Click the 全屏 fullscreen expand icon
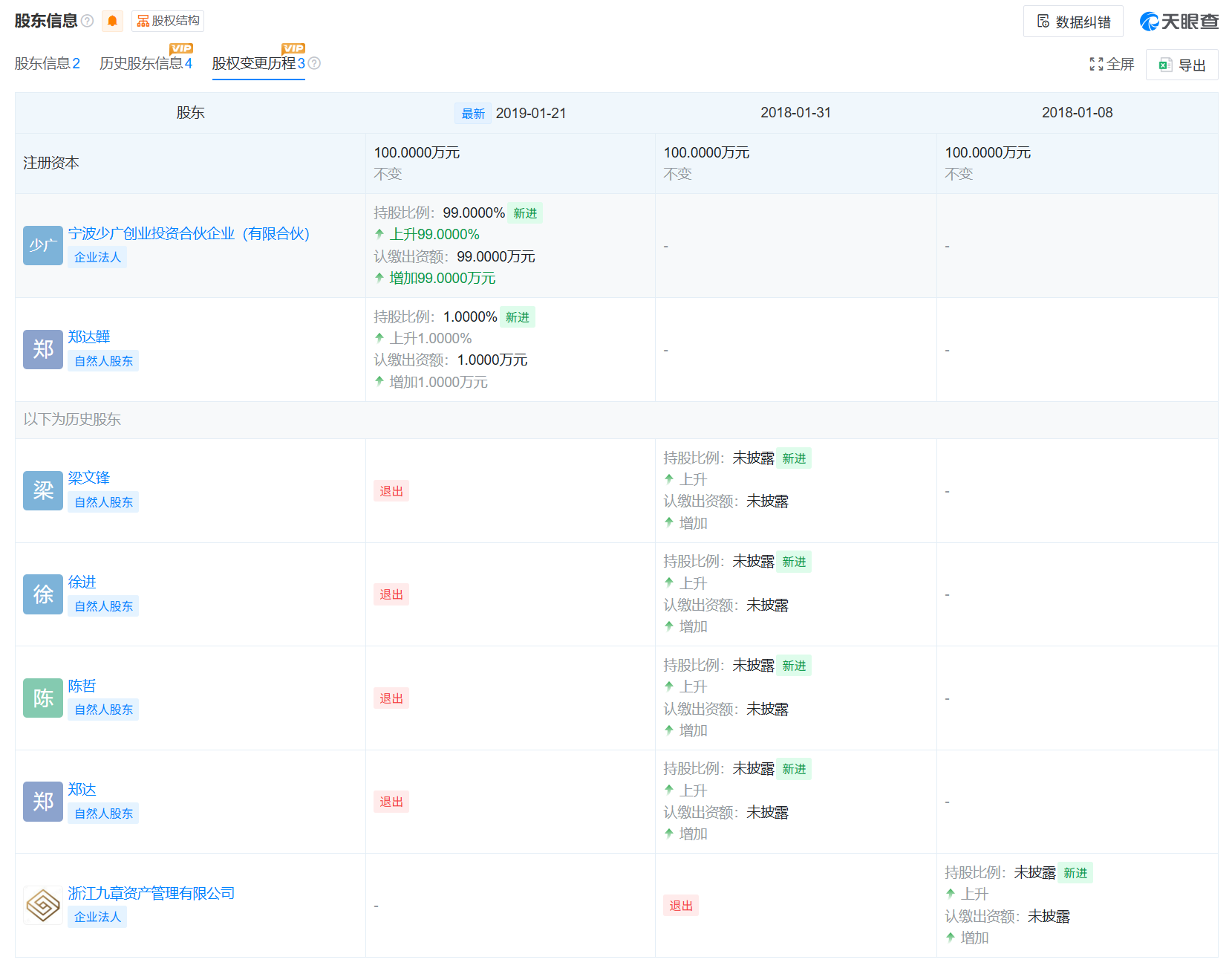The height and width of the screenshot is (974, 1232). [1097, 65]
